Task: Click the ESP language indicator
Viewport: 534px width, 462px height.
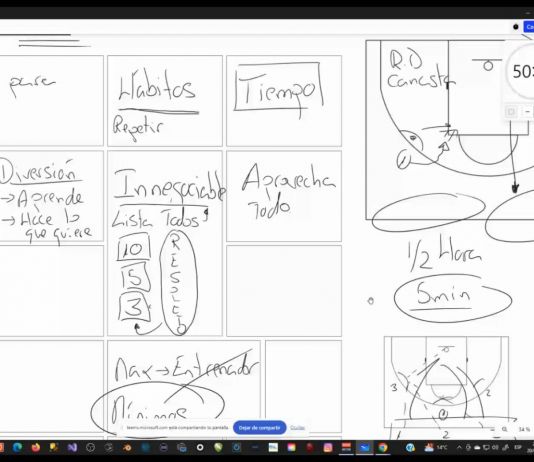Action: pyautogui.click(x=518, y=447)
